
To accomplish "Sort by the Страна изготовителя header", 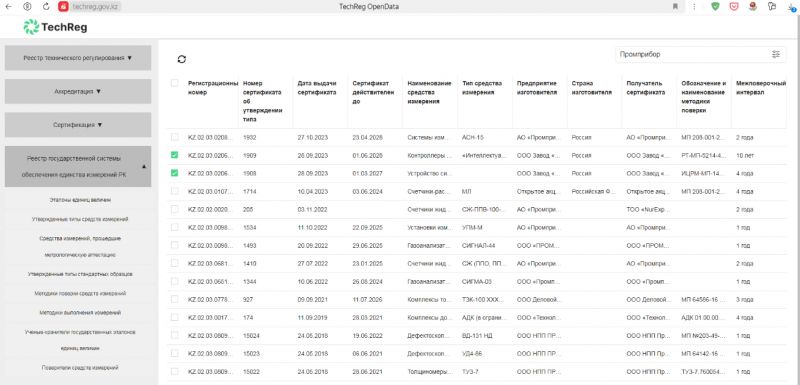I will pyautogui.click(x=591, y=88).
